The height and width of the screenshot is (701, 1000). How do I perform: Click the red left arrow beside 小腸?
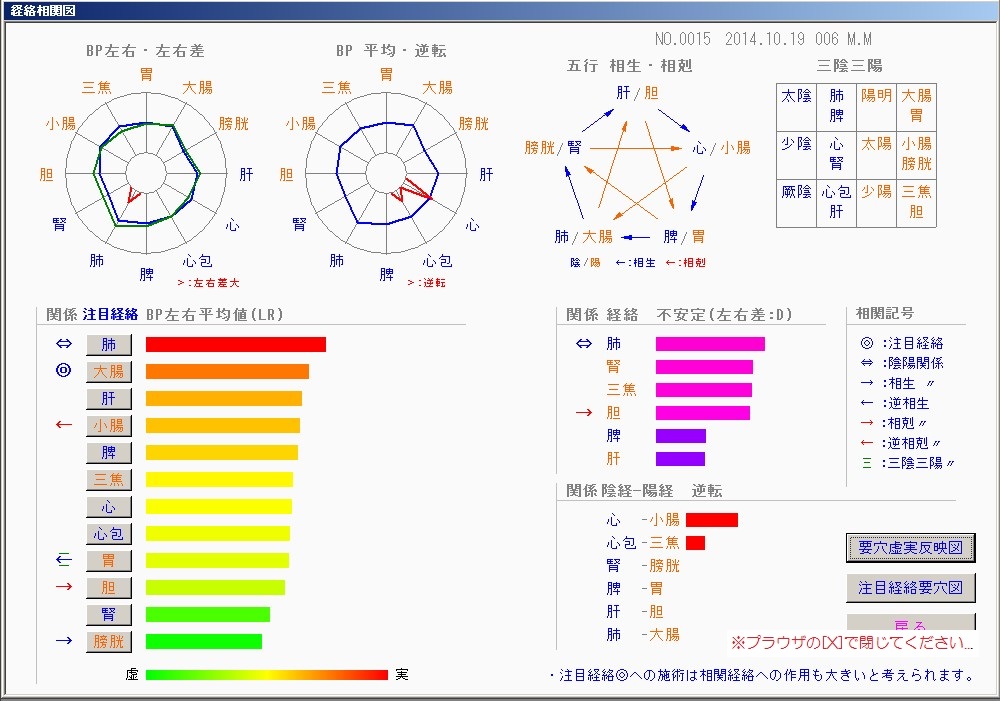click(x=64, y=425)
